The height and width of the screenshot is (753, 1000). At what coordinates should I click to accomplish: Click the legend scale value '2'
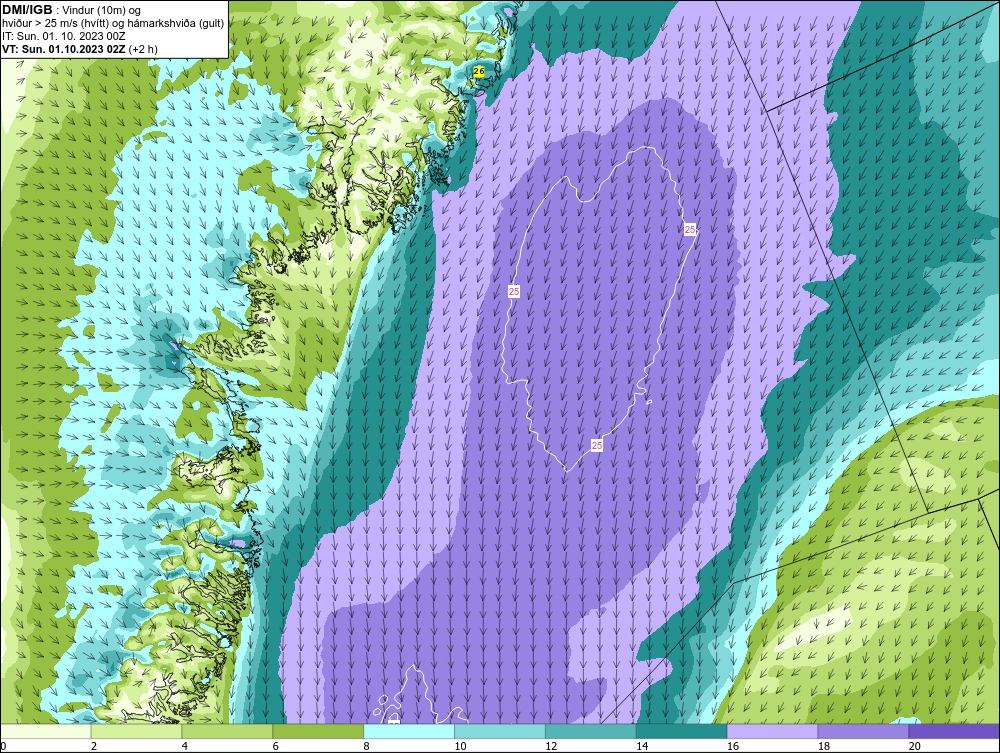(94, 746)
